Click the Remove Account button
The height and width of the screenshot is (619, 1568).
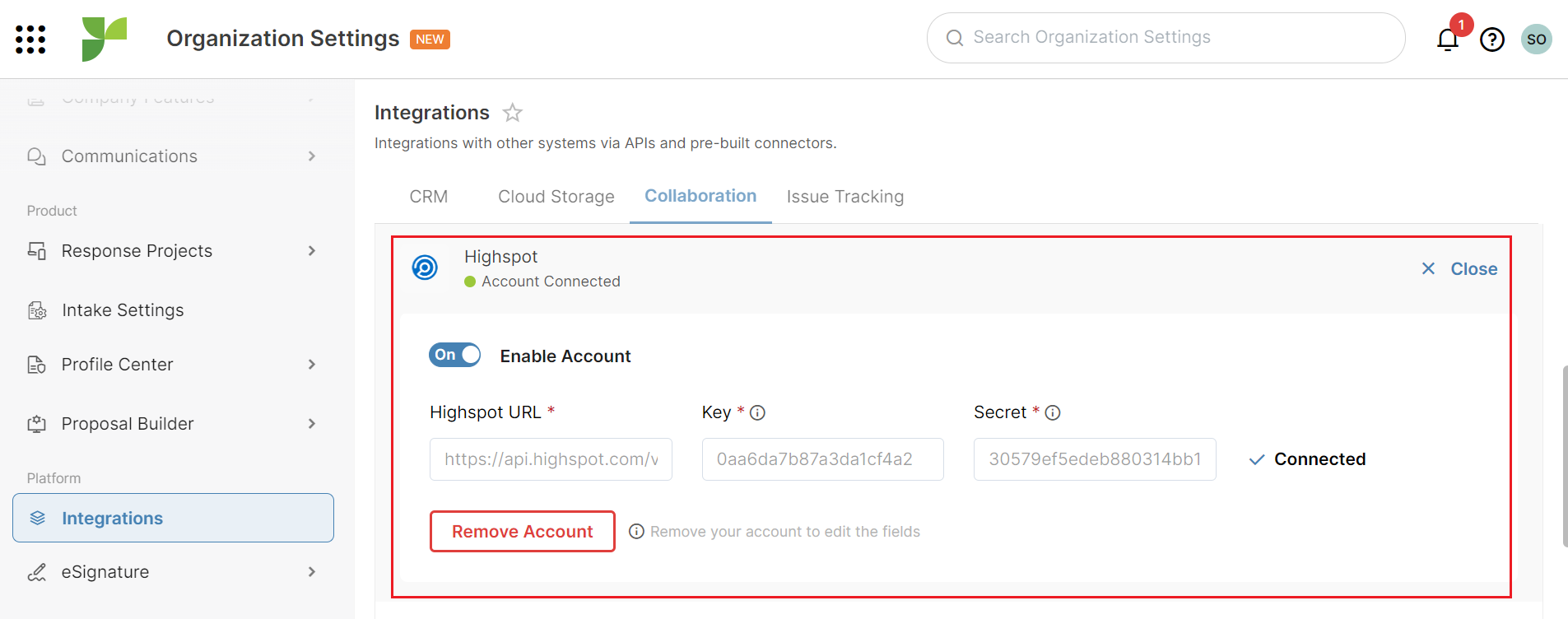click(523, 532)
